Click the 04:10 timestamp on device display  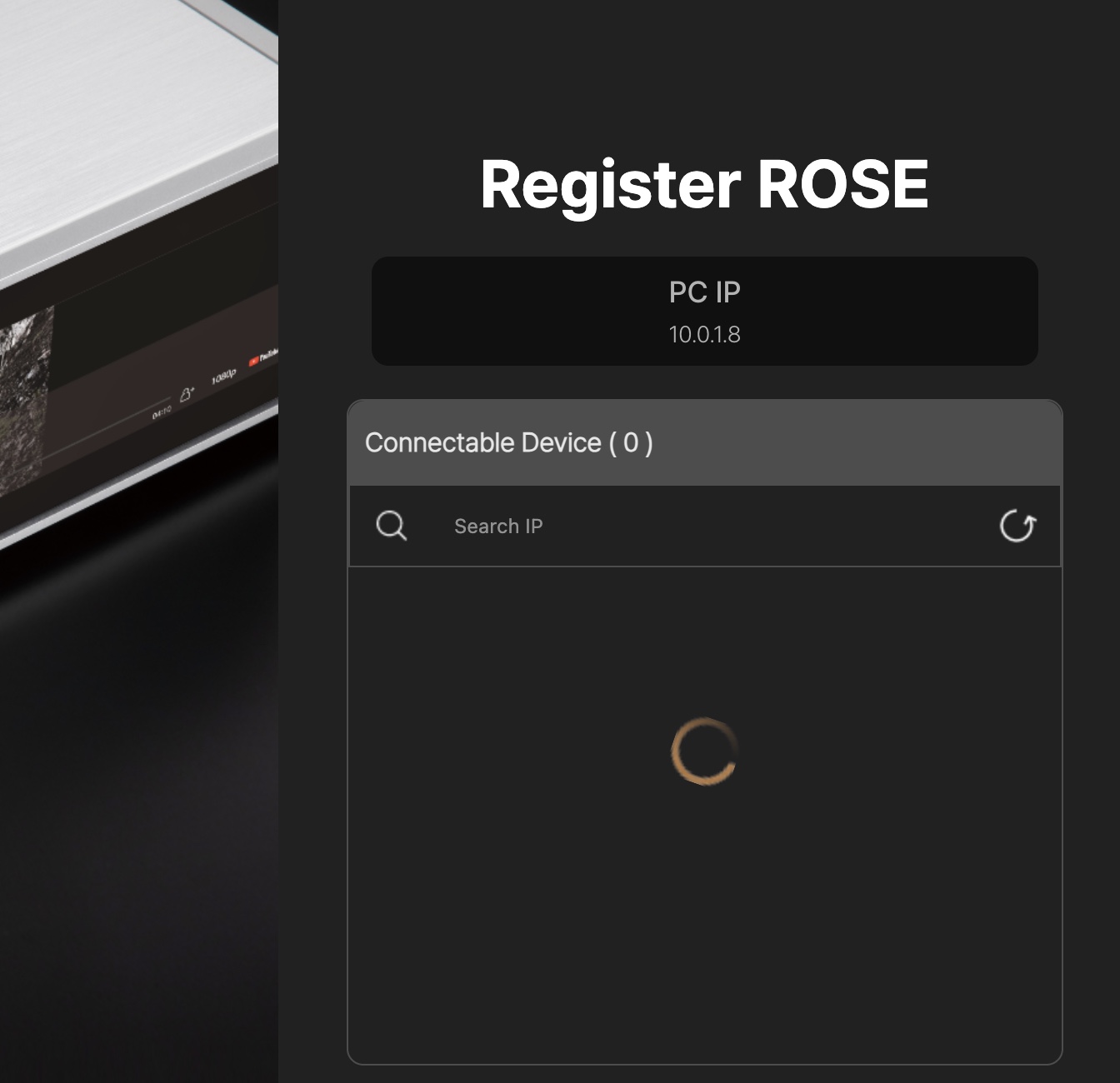click(x=161, y=412)
